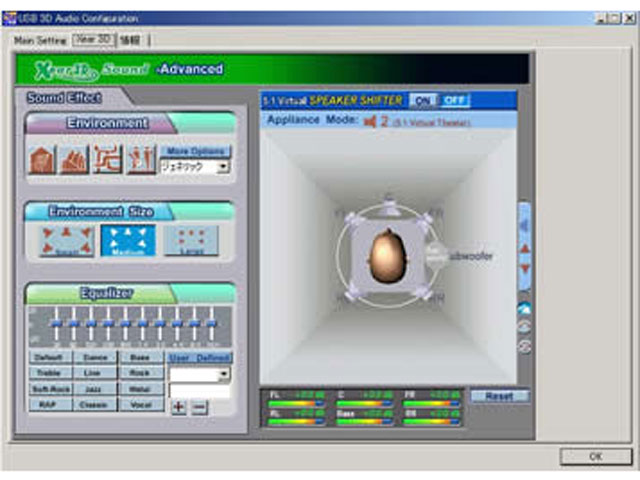Click the FL channel level bar
Viewport: 640px width, 480px height.
tap(296, 404)
